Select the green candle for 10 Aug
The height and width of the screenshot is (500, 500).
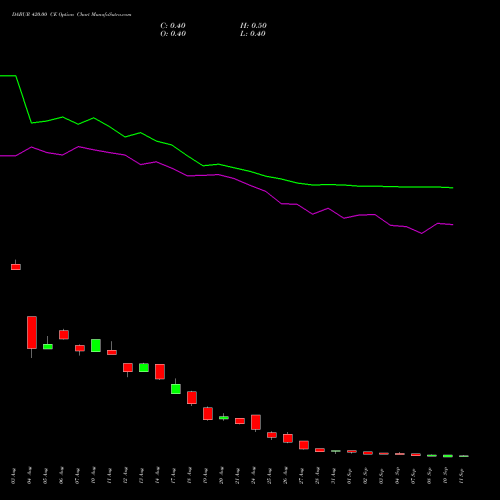tap(96, 345)
